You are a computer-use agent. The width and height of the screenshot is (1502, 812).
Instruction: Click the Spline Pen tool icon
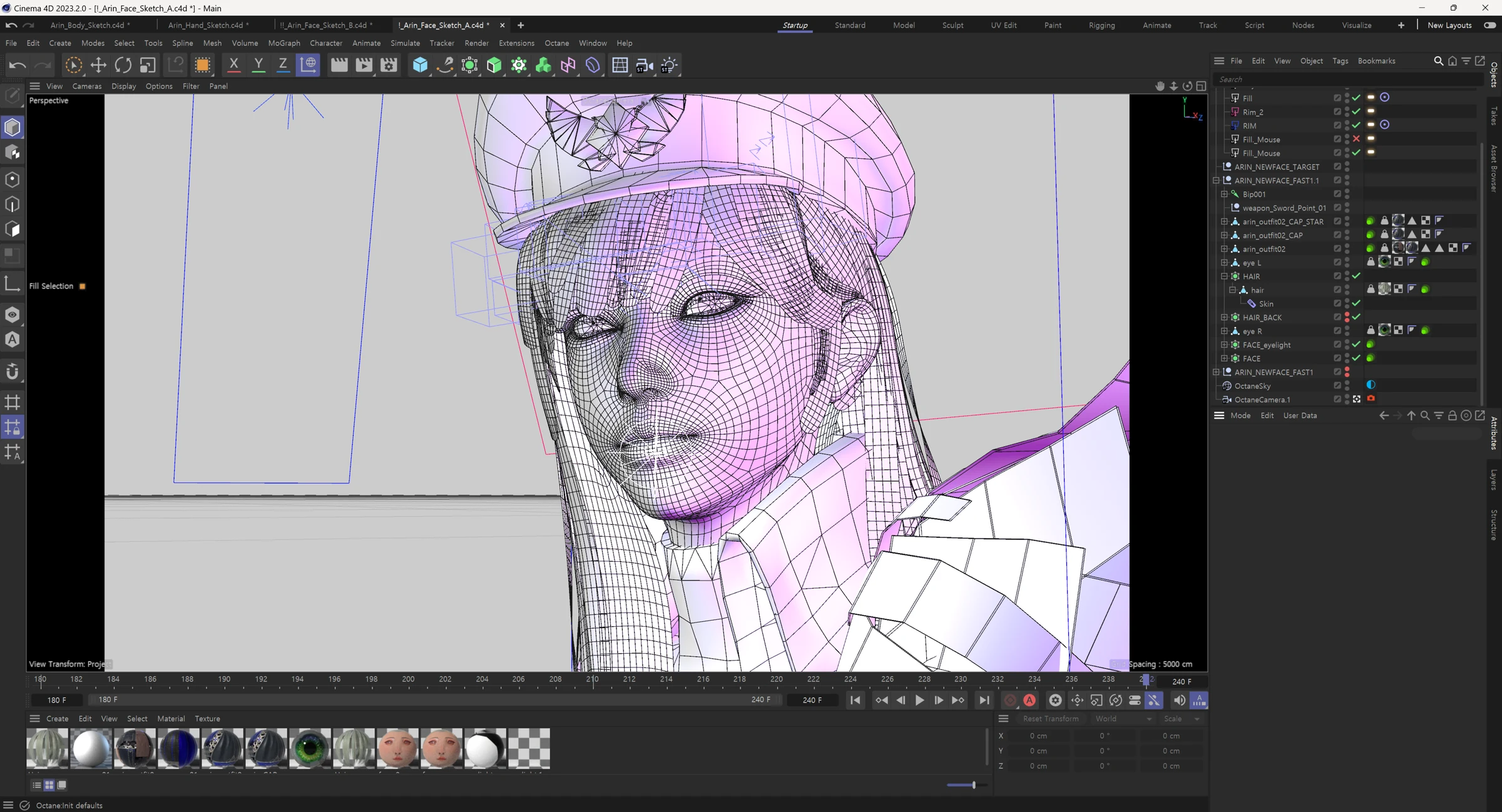click(x=445, y=65)
